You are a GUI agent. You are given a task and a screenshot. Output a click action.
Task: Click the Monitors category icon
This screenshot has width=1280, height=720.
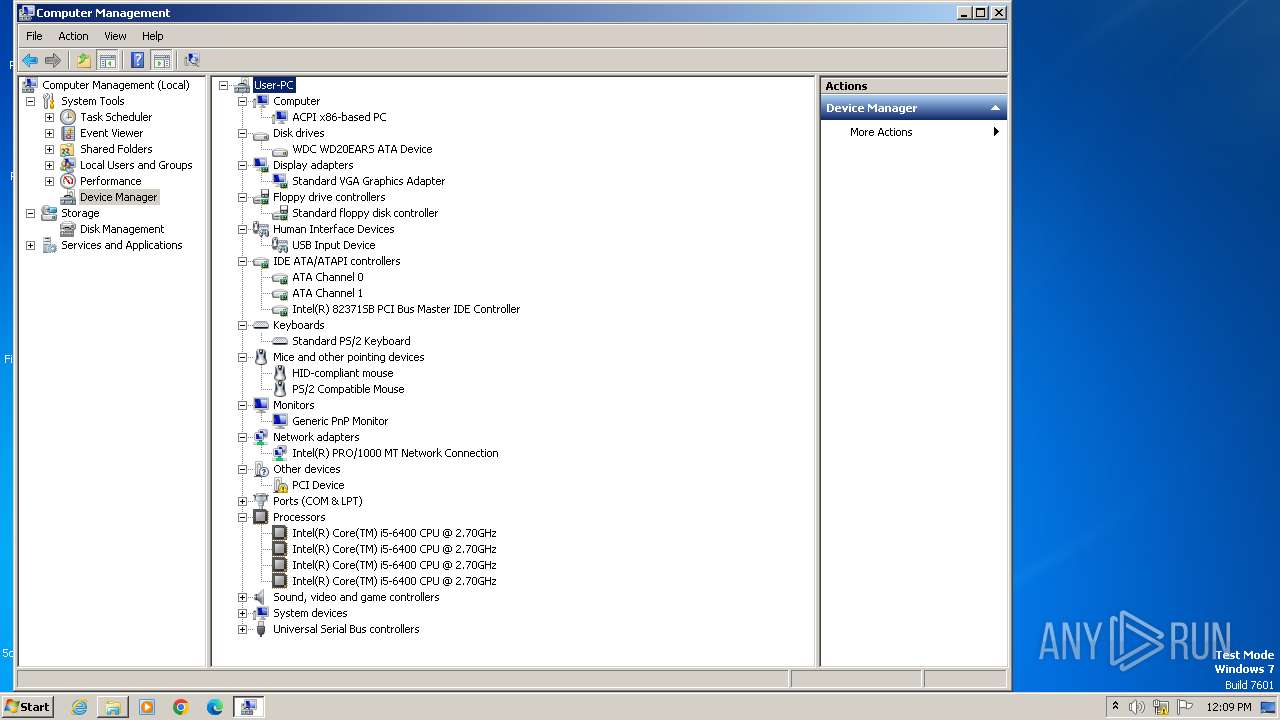pyautogui.click(x=261, y=405)
